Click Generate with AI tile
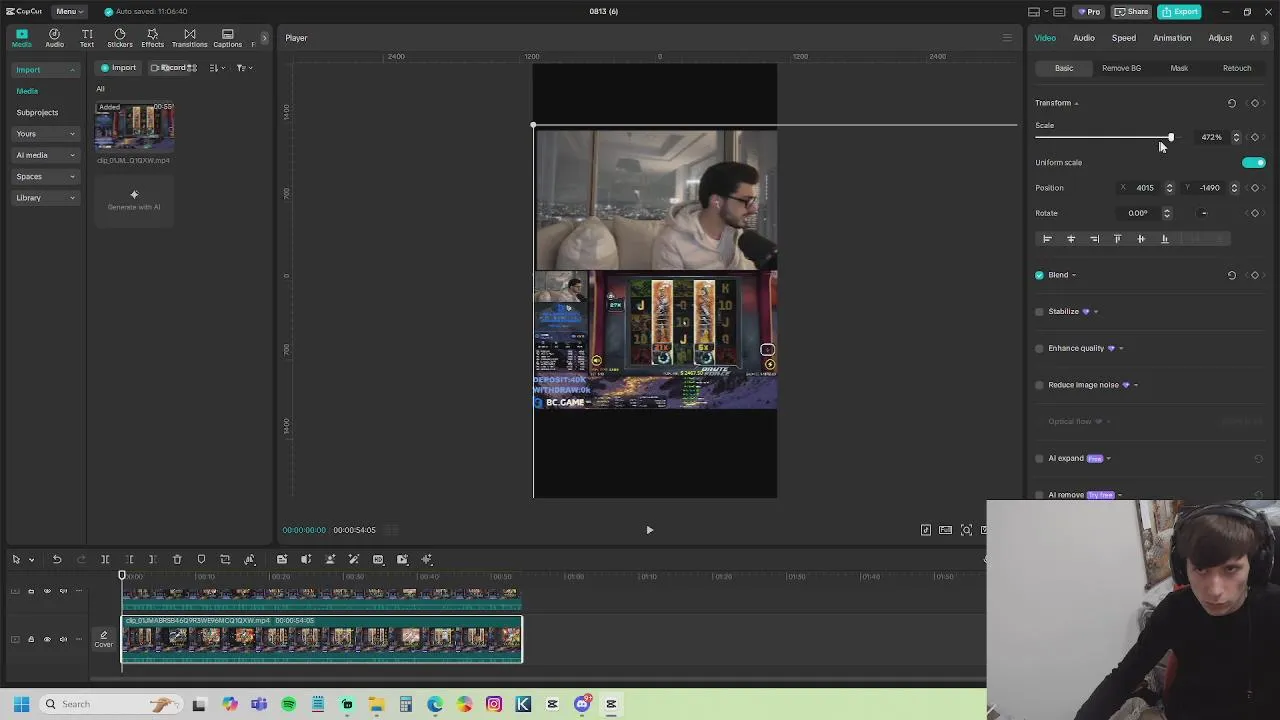Viewport: 1280px width, 720px height. coord(134,200)
